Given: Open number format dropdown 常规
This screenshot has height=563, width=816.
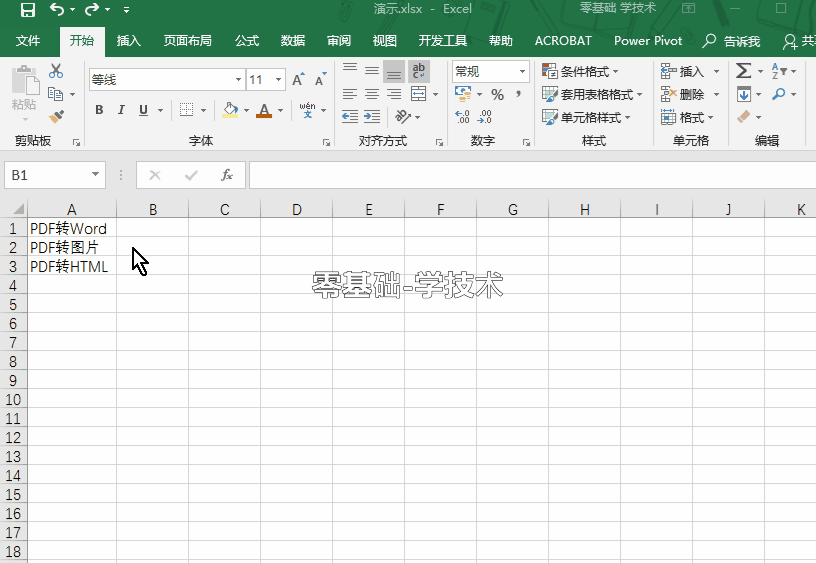Looking at the screenshot, I should tap(522, 71).
